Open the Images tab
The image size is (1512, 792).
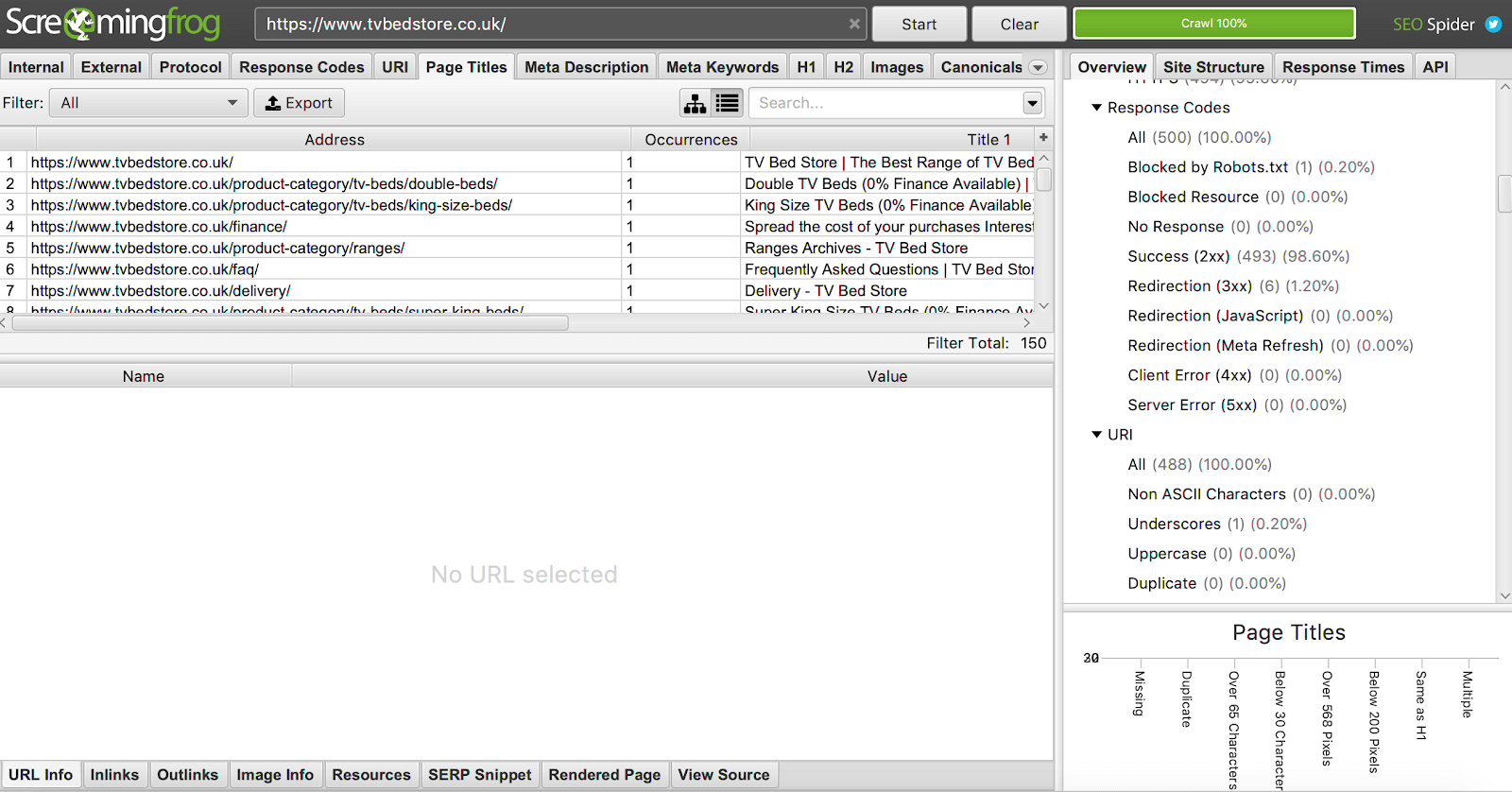point(897,67)
